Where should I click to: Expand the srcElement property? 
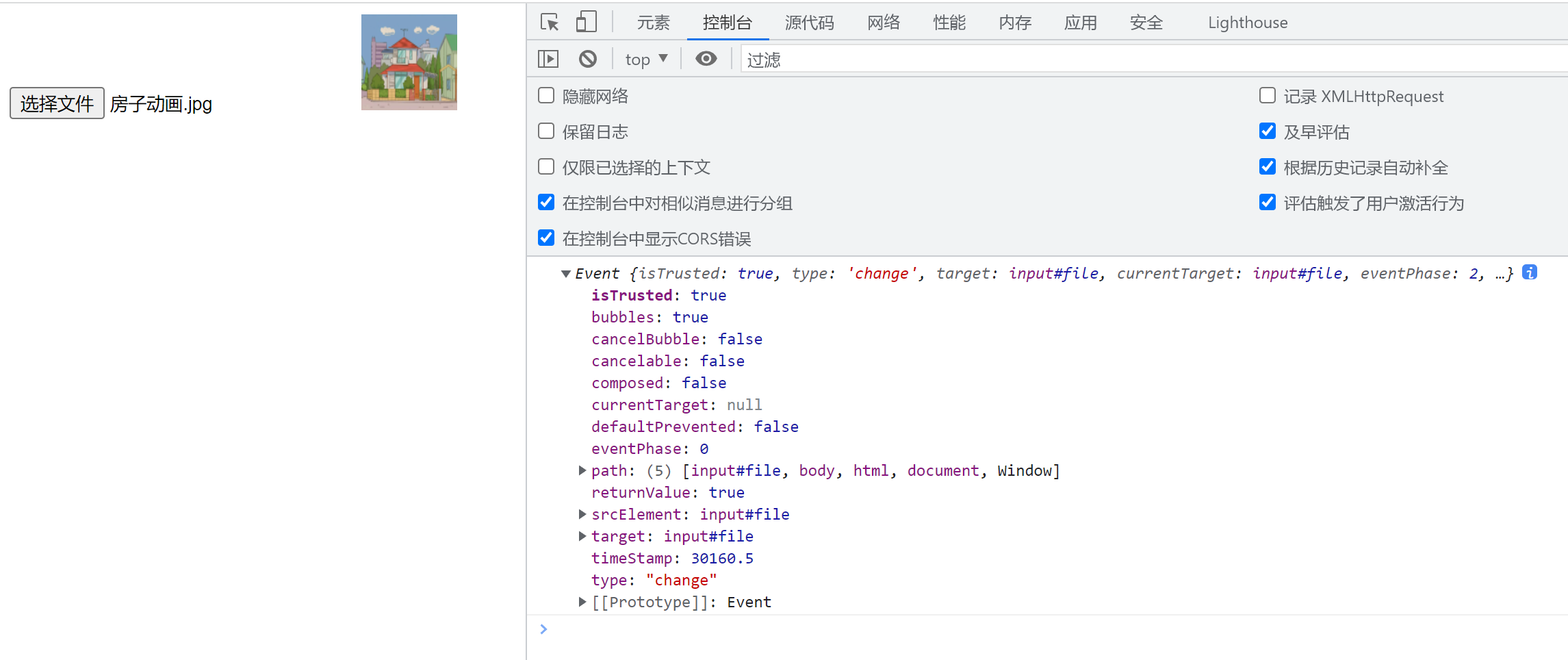582,514
